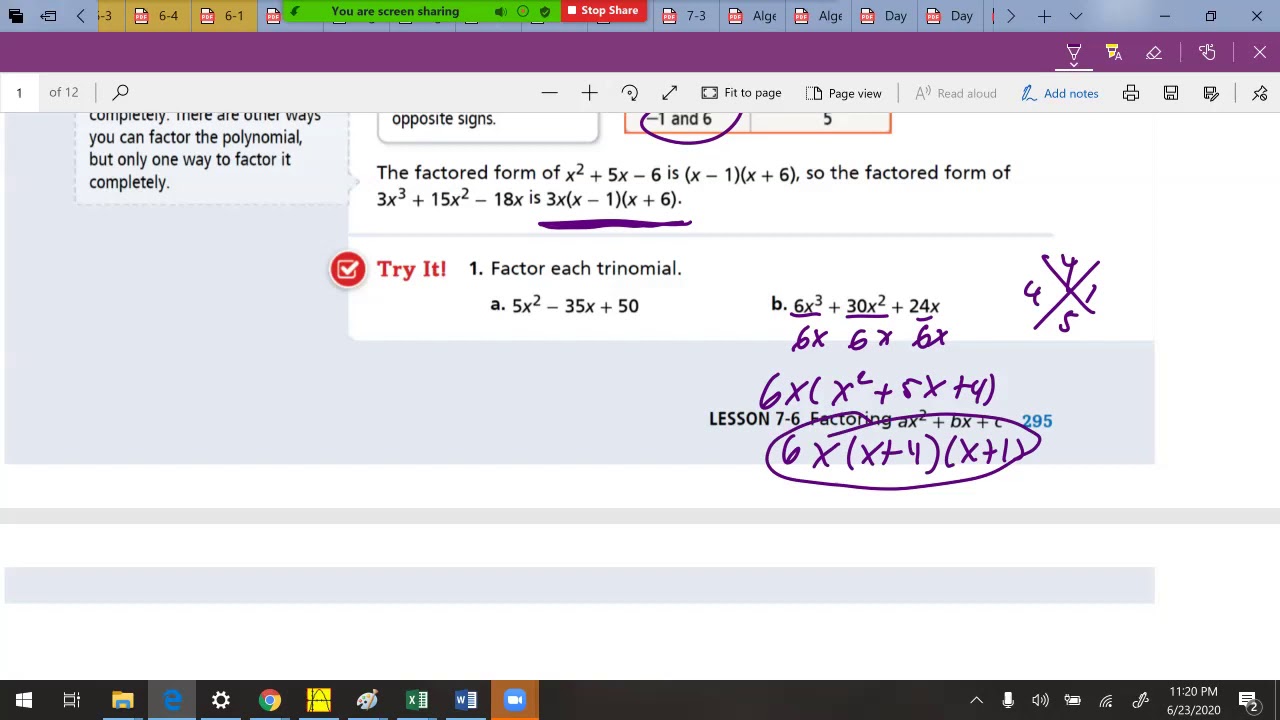This screenshot has height=720, width=1280.
Task: Launch Zoom from the taskbar
Action: coord(515,700)
